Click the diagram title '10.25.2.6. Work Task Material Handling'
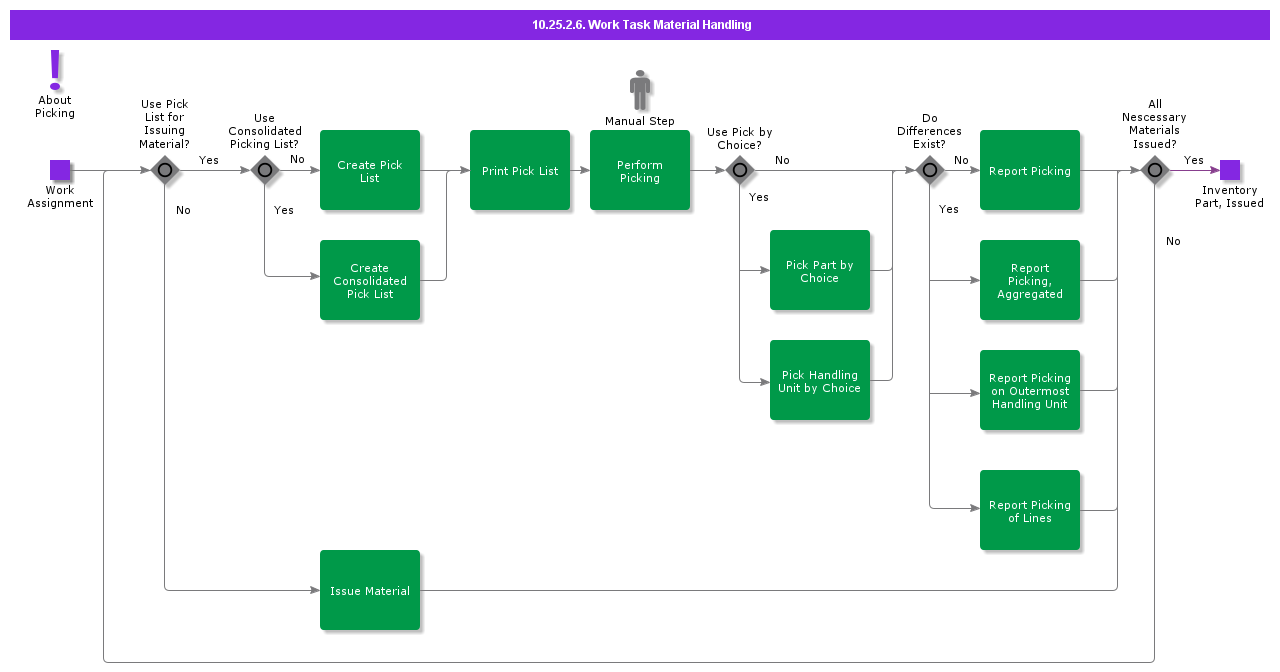 click(642, 25)
